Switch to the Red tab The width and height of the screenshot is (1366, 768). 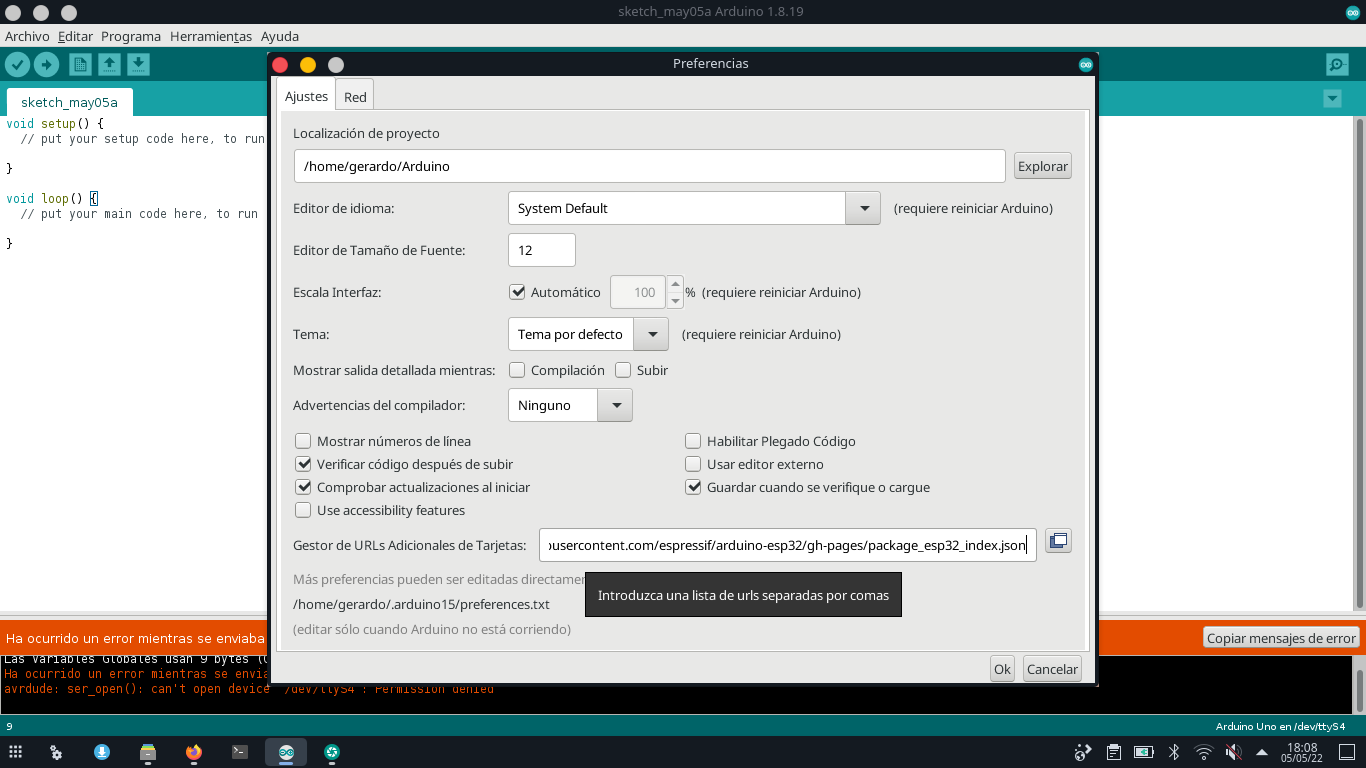[355, 97]
